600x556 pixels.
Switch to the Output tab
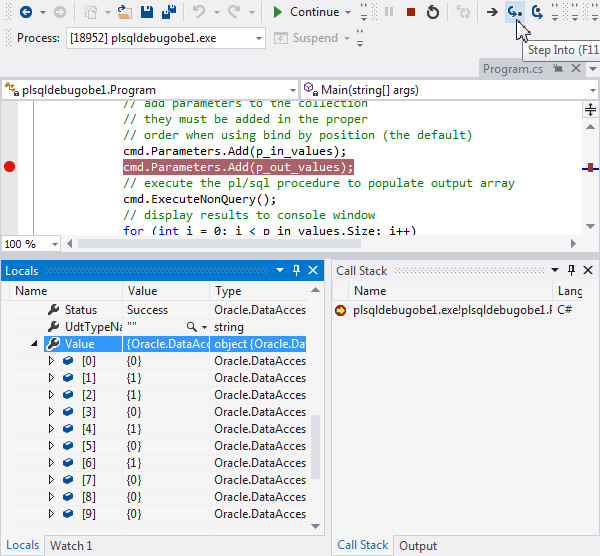coord(418,546)
